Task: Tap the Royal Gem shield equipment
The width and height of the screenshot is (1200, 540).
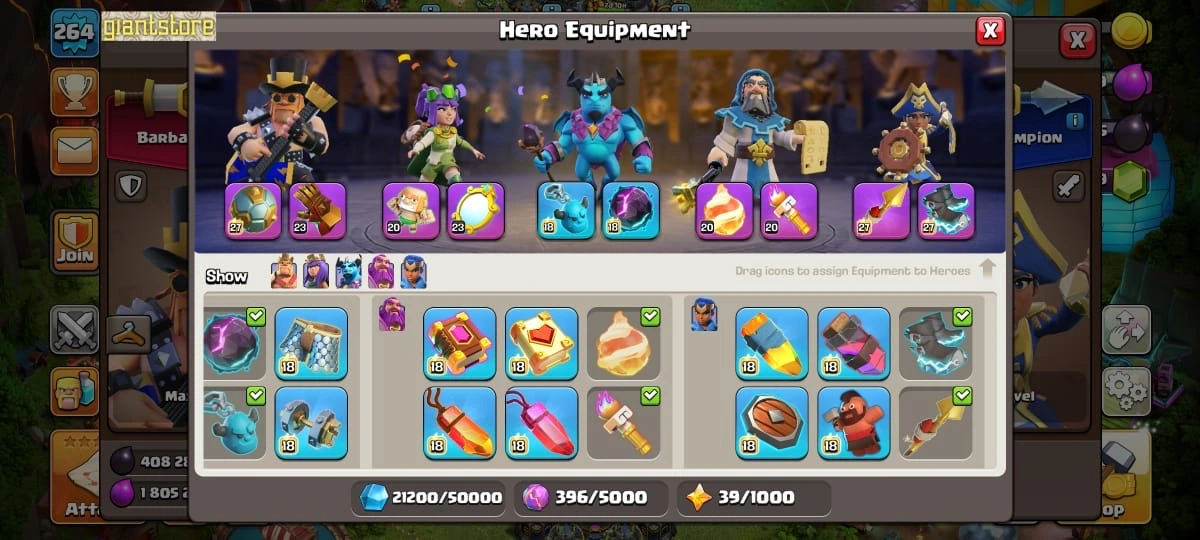Action: pos(772,423)
